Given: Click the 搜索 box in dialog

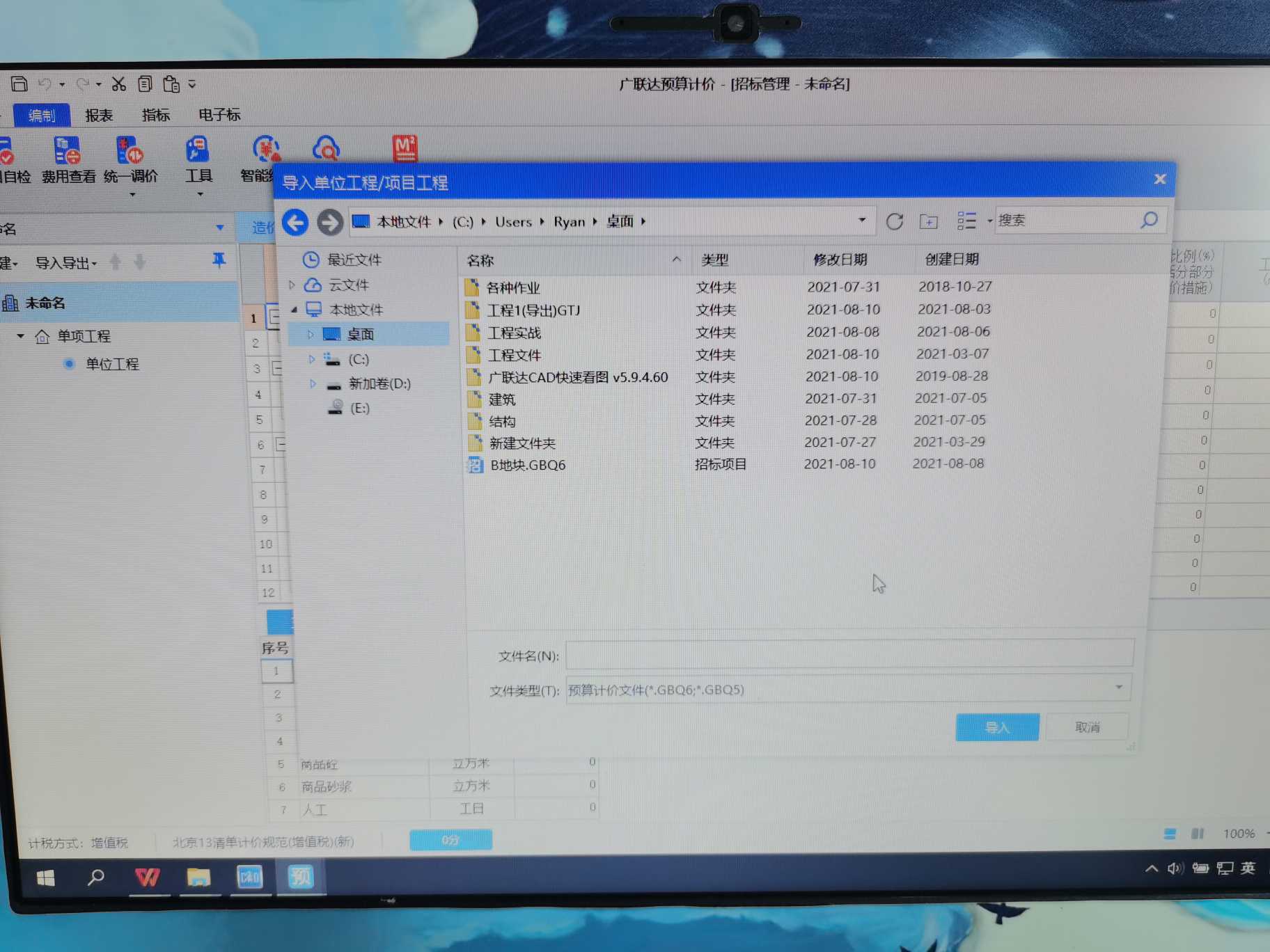Looking at the screenshot, I should tap(1067, 220).
